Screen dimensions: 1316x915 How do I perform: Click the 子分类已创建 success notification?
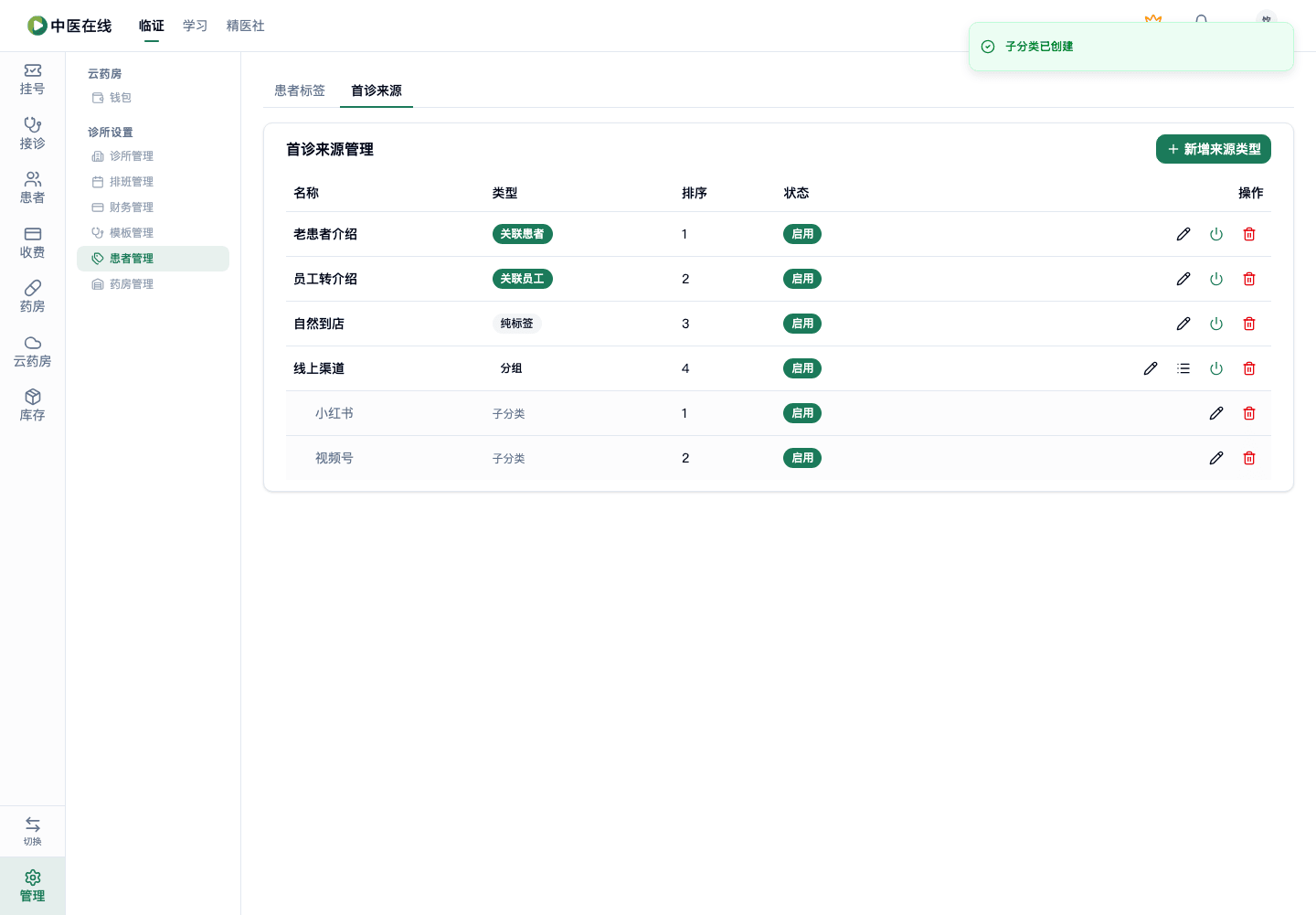[x=1131, y=47]
